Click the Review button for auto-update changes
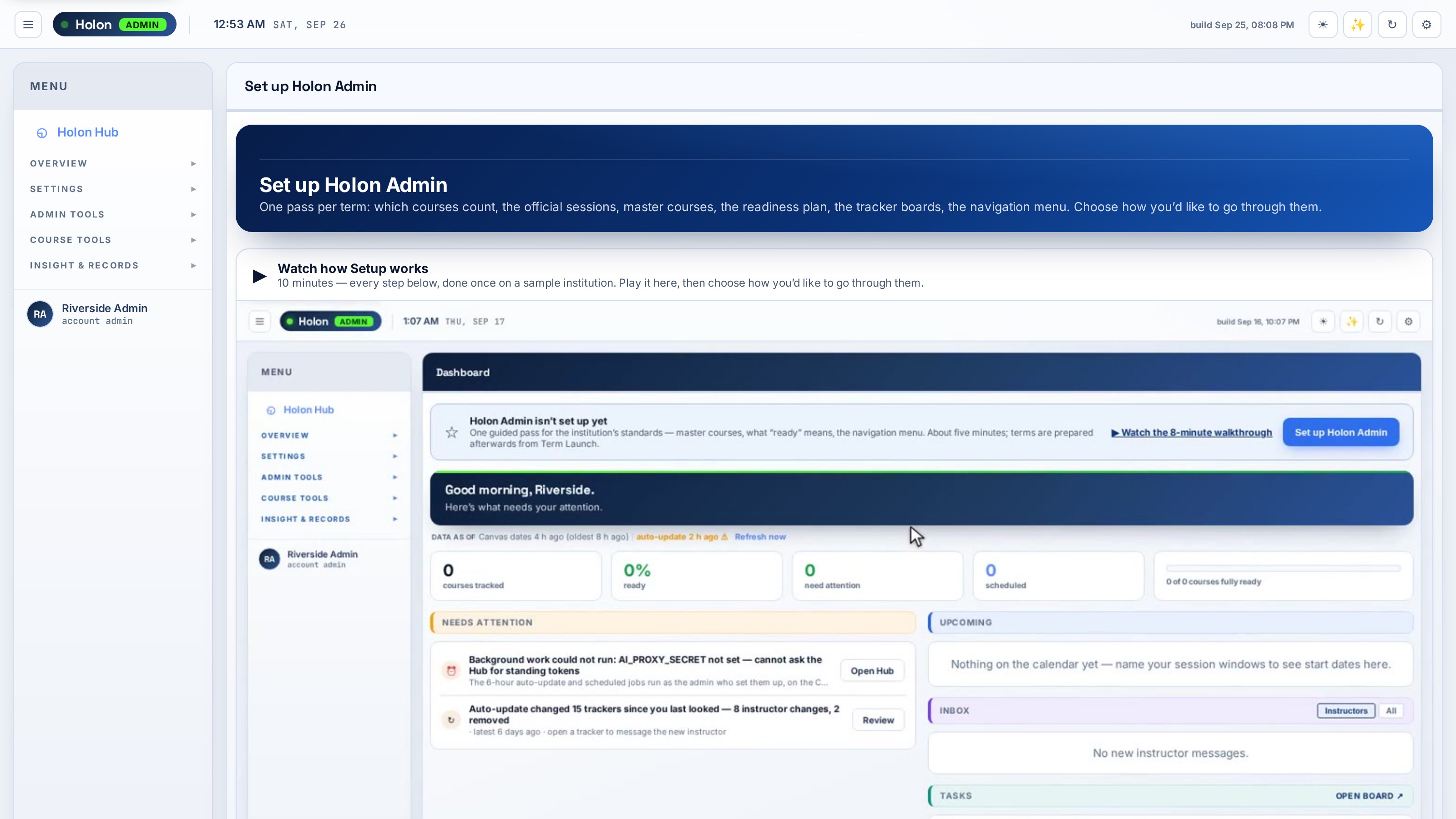The width and height of the screenshot is (1456, 819). tap(878, 720)
